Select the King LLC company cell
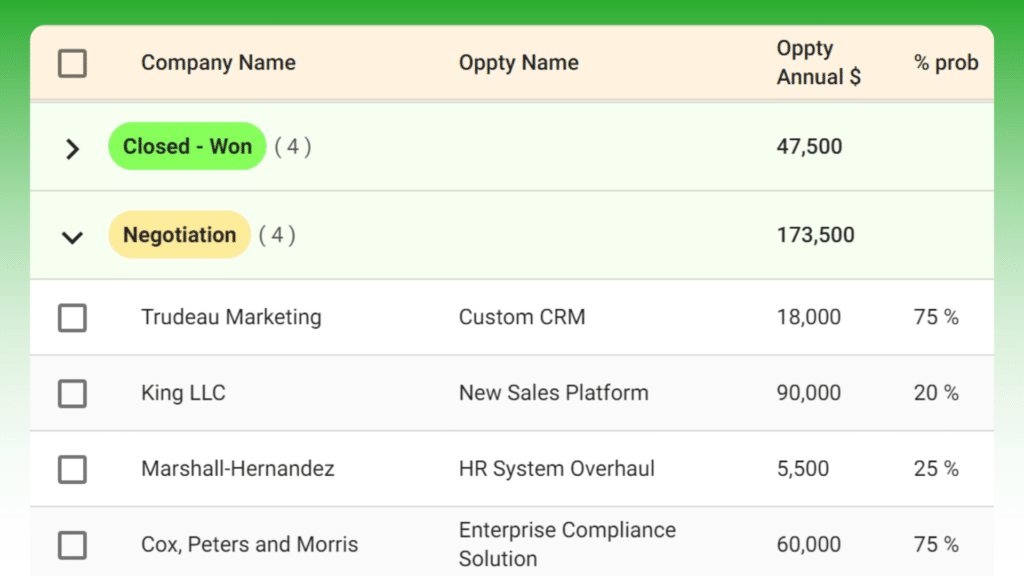 (x=183, y=392)
